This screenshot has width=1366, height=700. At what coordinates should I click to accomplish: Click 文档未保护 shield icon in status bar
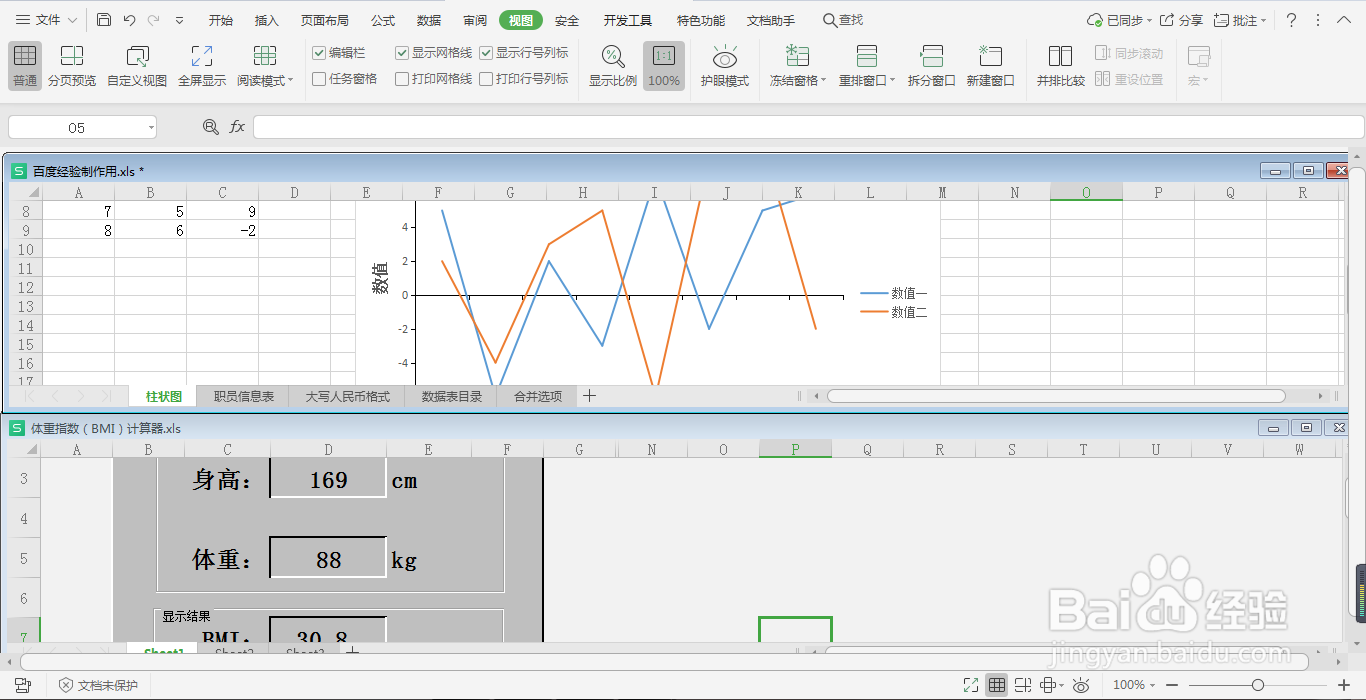(66, 685)
